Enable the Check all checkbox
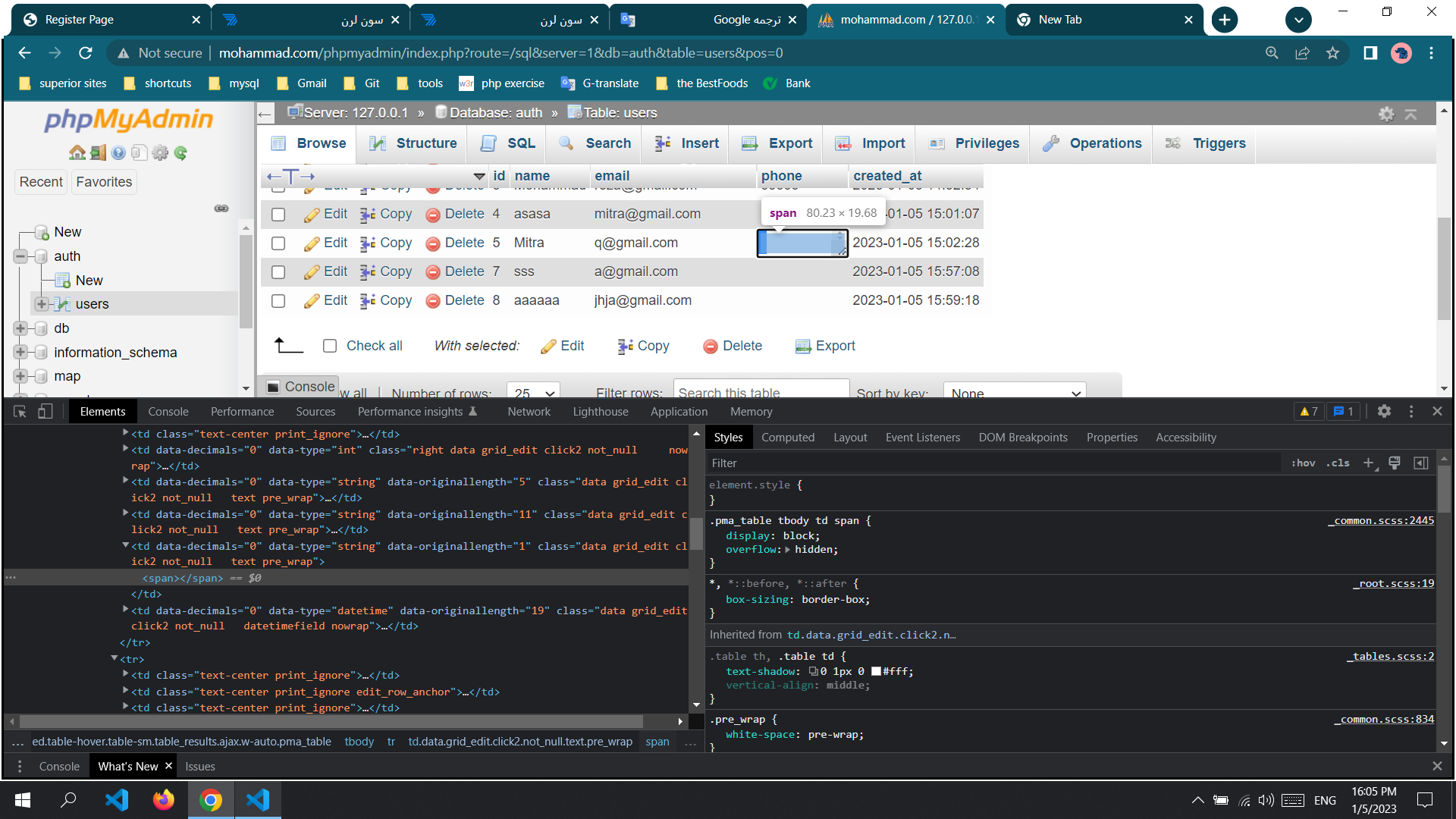1456x819 pixels. pyautogui.click(x=330, y=346)
